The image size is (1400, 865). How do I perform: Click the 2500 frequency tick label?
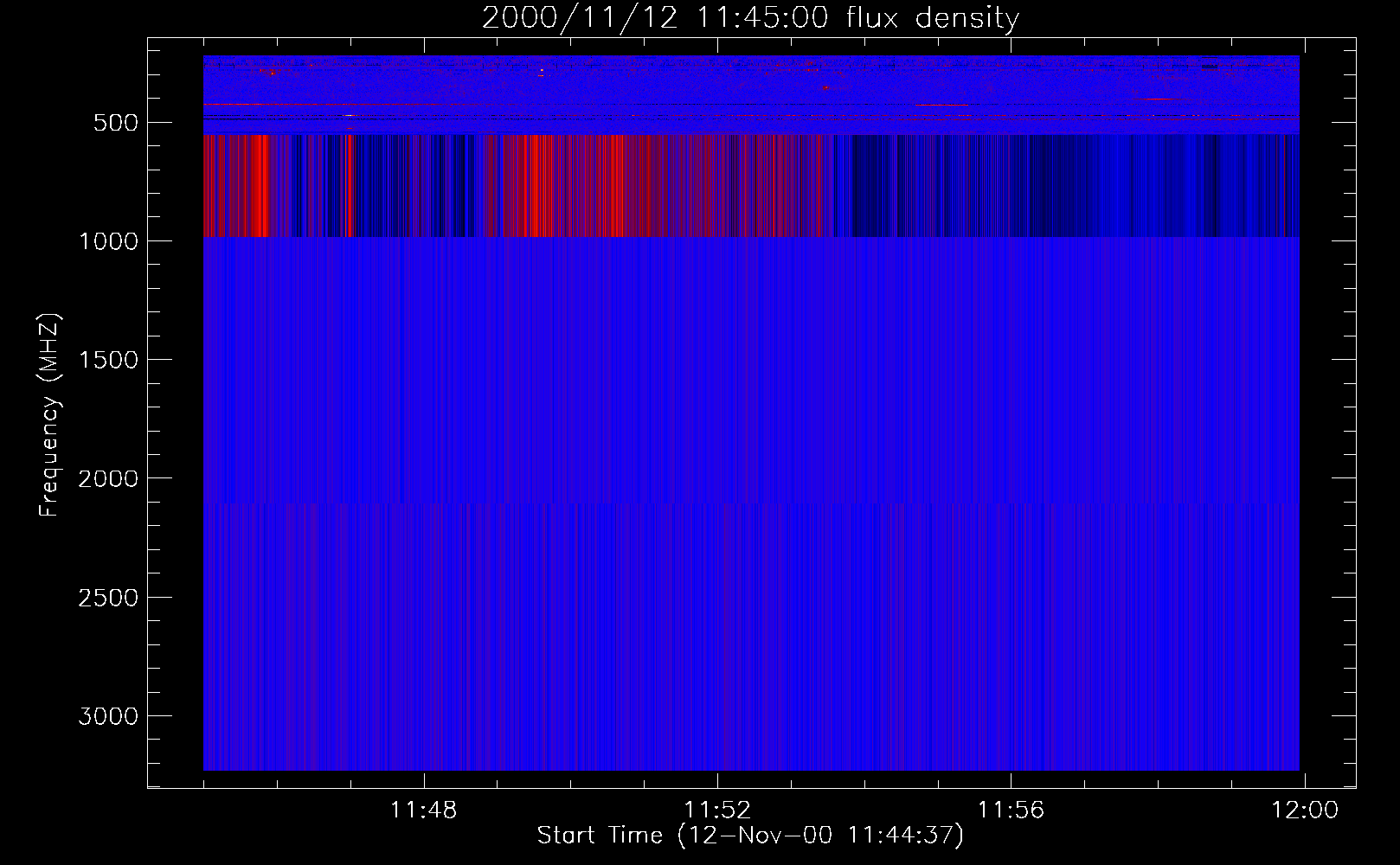108,598
